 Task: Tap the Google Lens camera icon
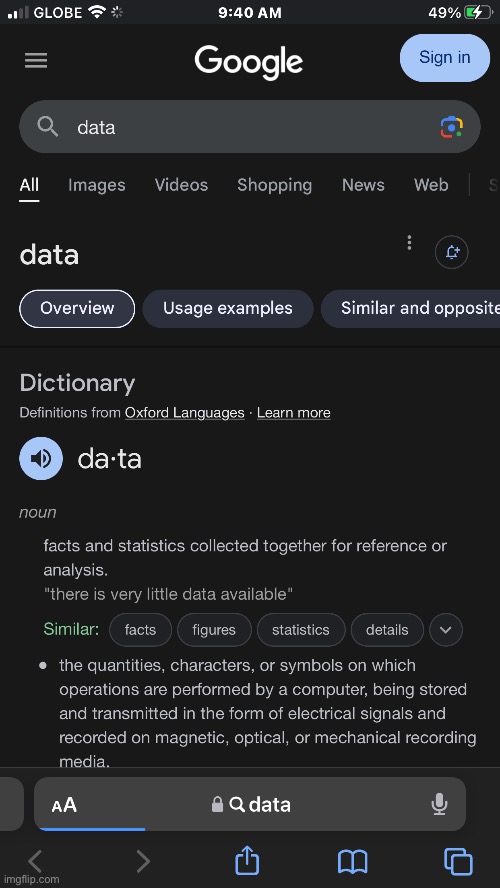(x=451, y=127)
